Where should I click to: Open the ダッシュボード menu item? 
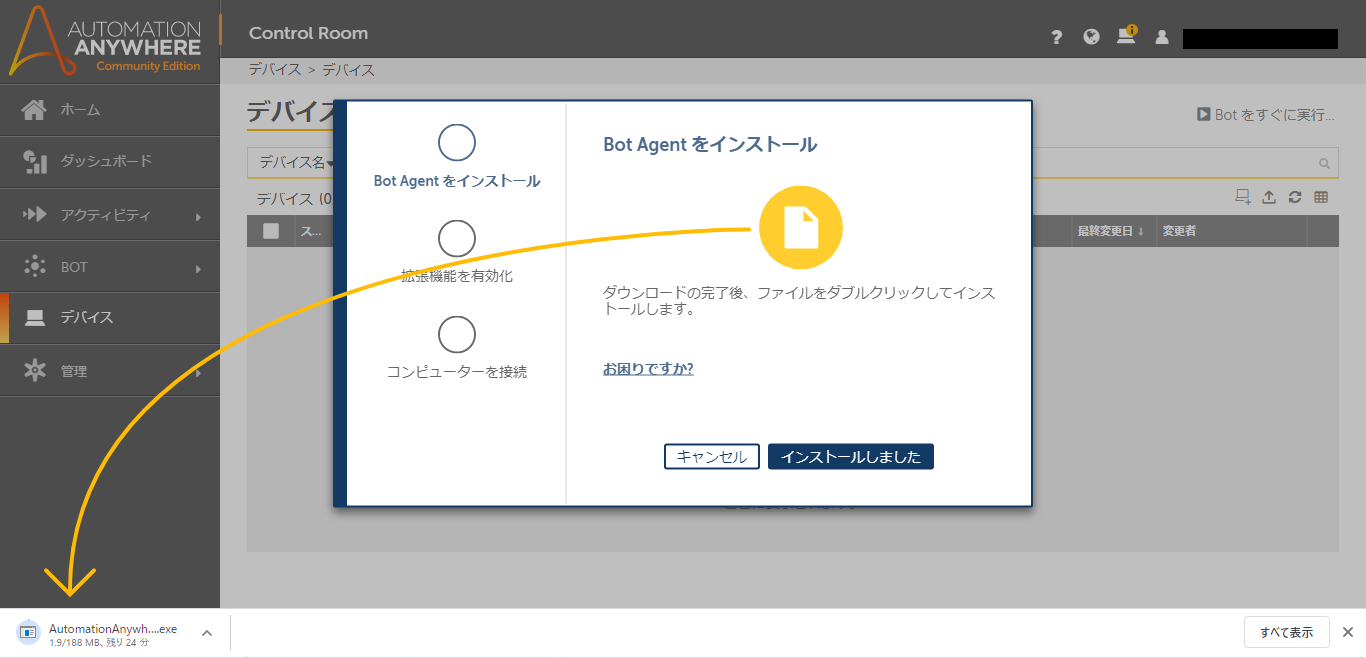tap(110, 162)
